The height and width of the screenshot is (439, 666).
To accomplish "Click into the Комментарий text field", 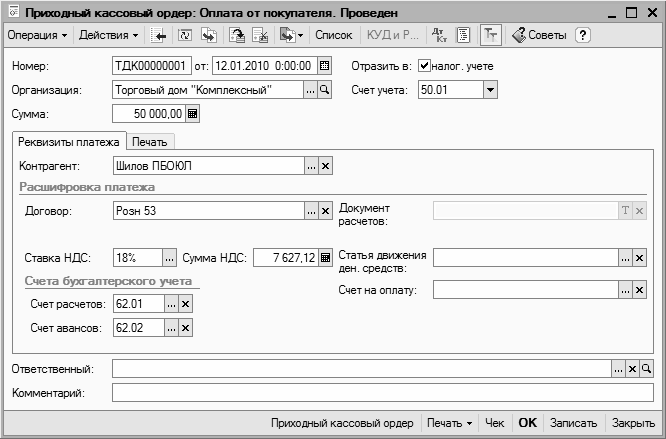I will tap(380, 393).
